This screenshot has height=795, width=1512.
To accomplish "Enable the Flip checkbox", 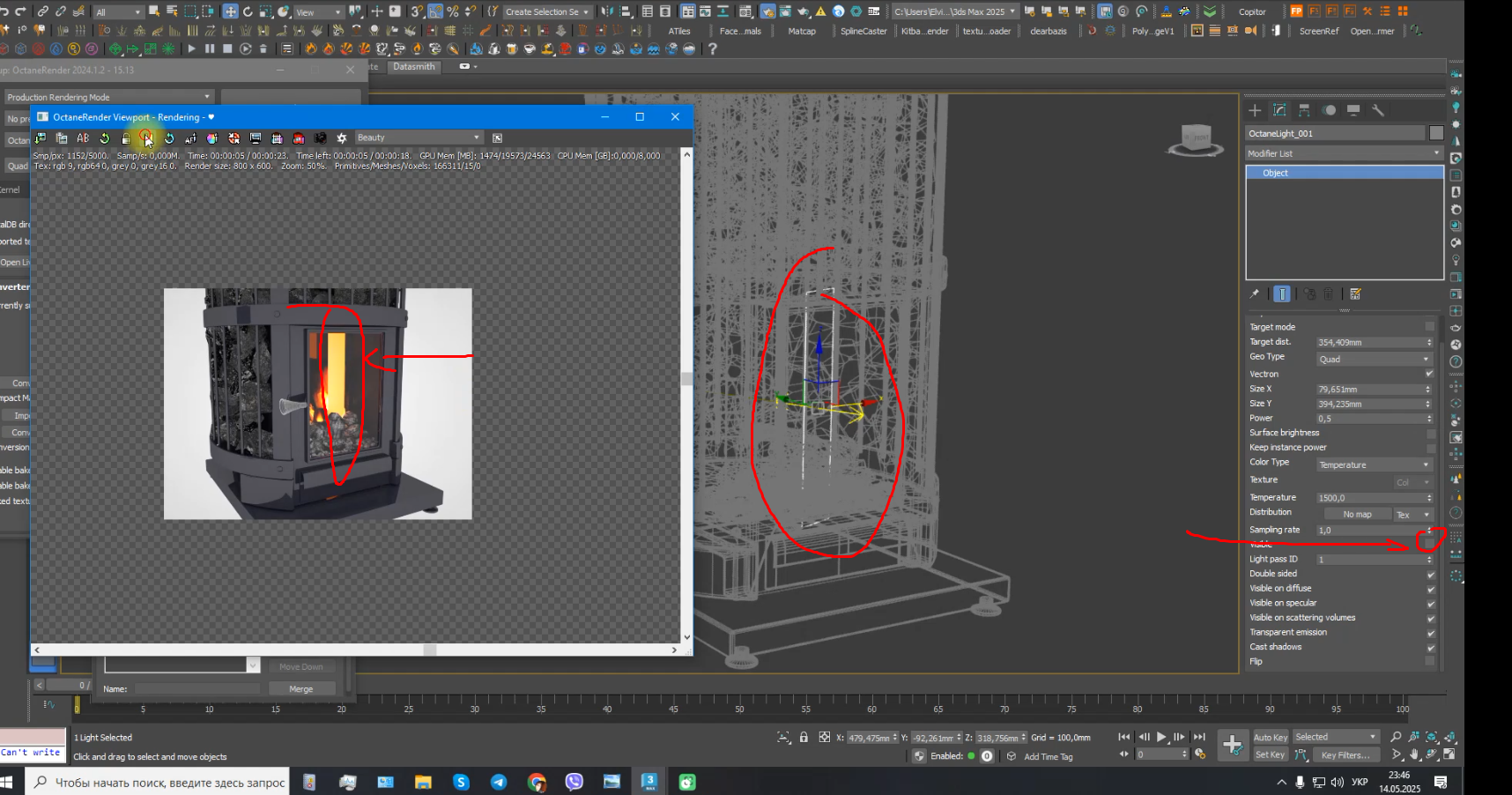I will coord(1430,662).
